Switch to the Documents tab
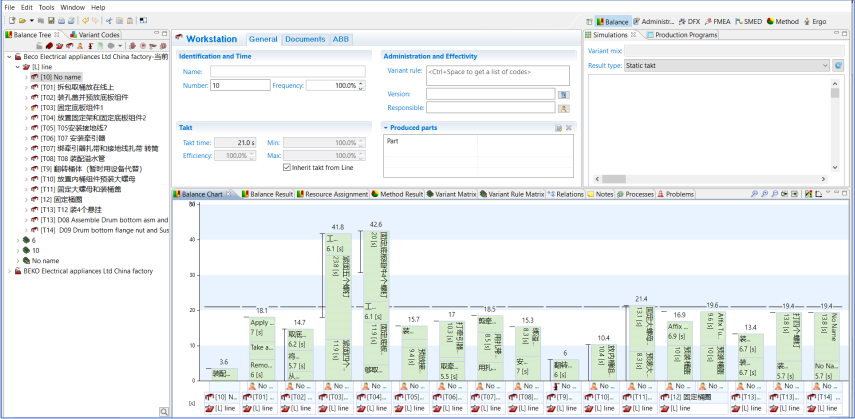The width and height of the screenshot is (855, 419). click(304, 39)
